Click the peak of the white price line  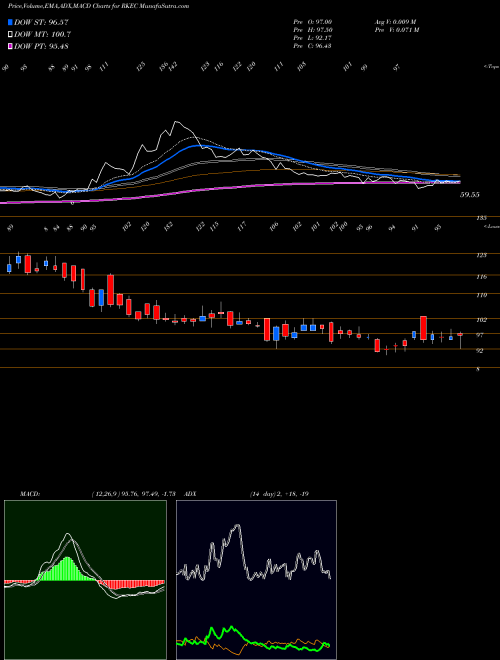[x=176, y=122]
